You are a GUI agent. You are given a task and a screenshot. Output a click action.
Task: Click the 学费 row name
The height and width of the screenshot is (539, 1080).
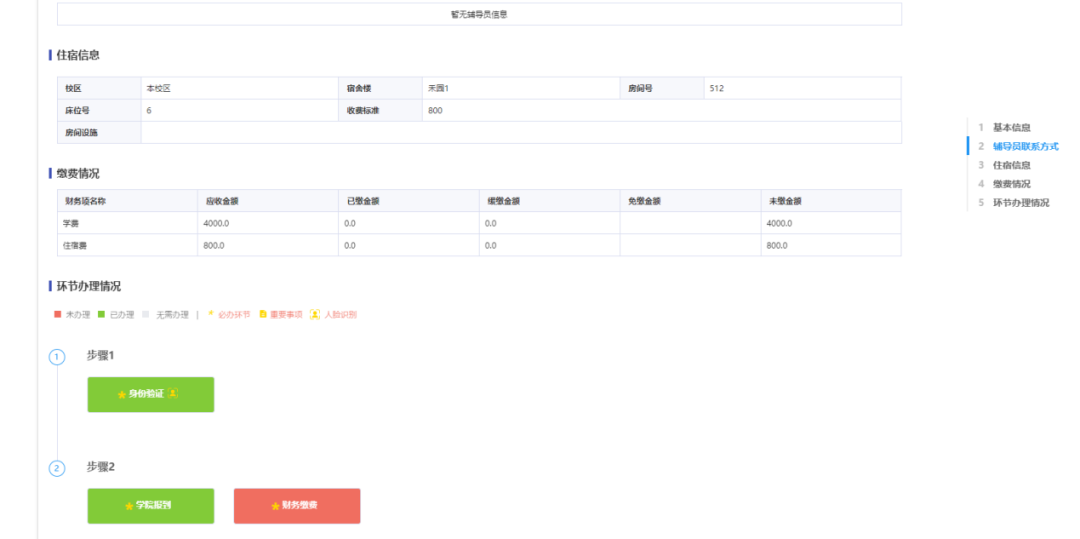(72, 223)
